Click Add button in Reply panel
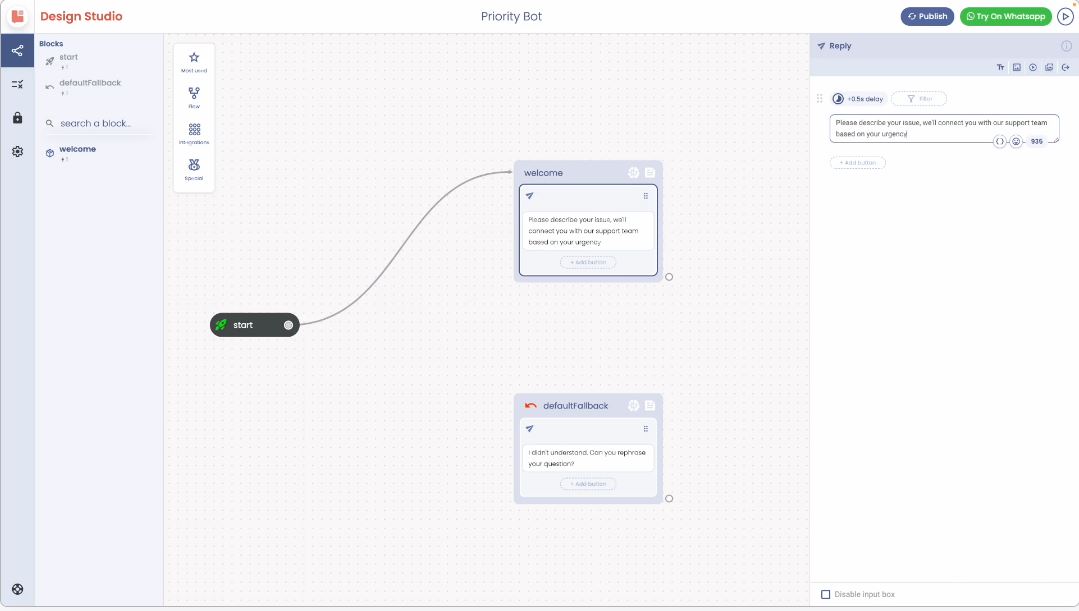Viewport: 1079px width, 611px height. click(x=857, y=163)
